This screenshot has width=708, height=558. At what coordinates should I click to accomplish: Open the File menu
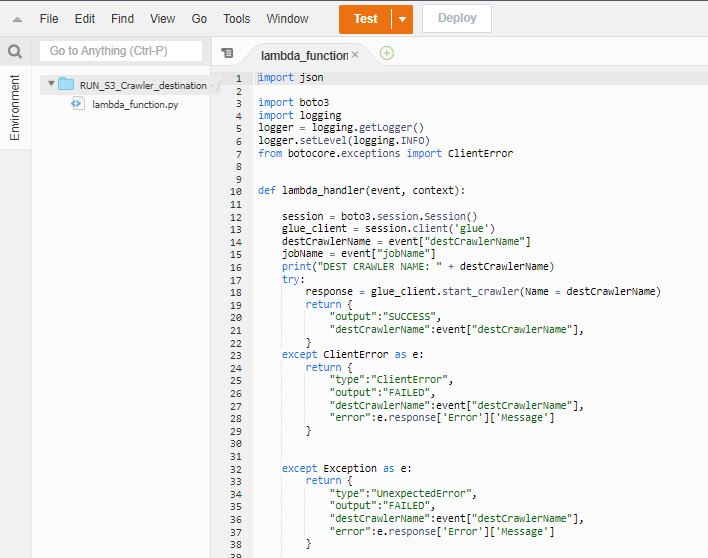pyautogui.click(x=49, y=19)
